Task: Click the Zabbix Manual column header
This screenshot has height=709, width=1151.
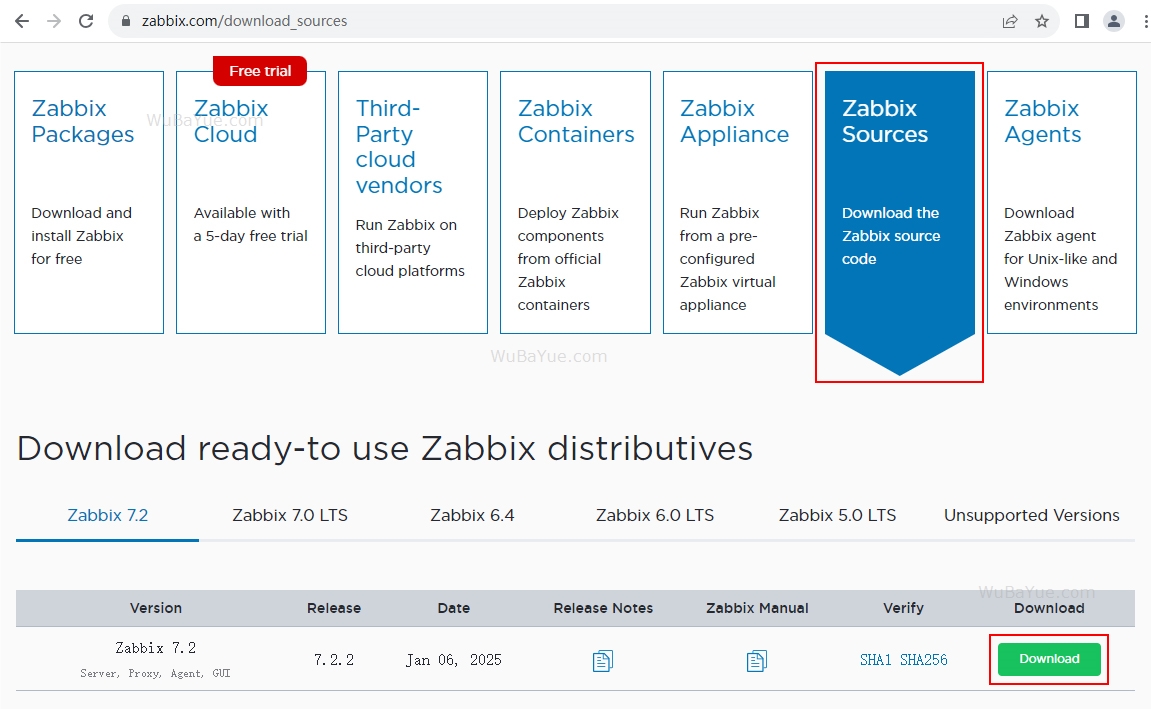Action: [x=757, y=608]
